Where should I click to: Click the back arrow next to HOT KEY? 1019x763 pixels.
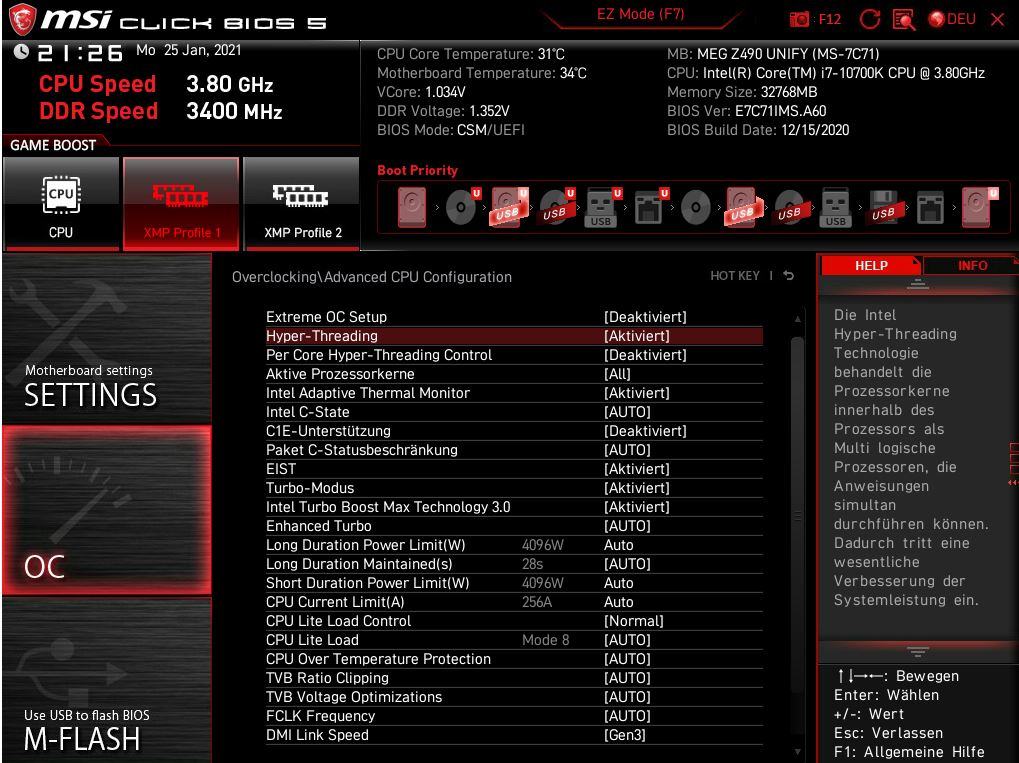point(788,276)
